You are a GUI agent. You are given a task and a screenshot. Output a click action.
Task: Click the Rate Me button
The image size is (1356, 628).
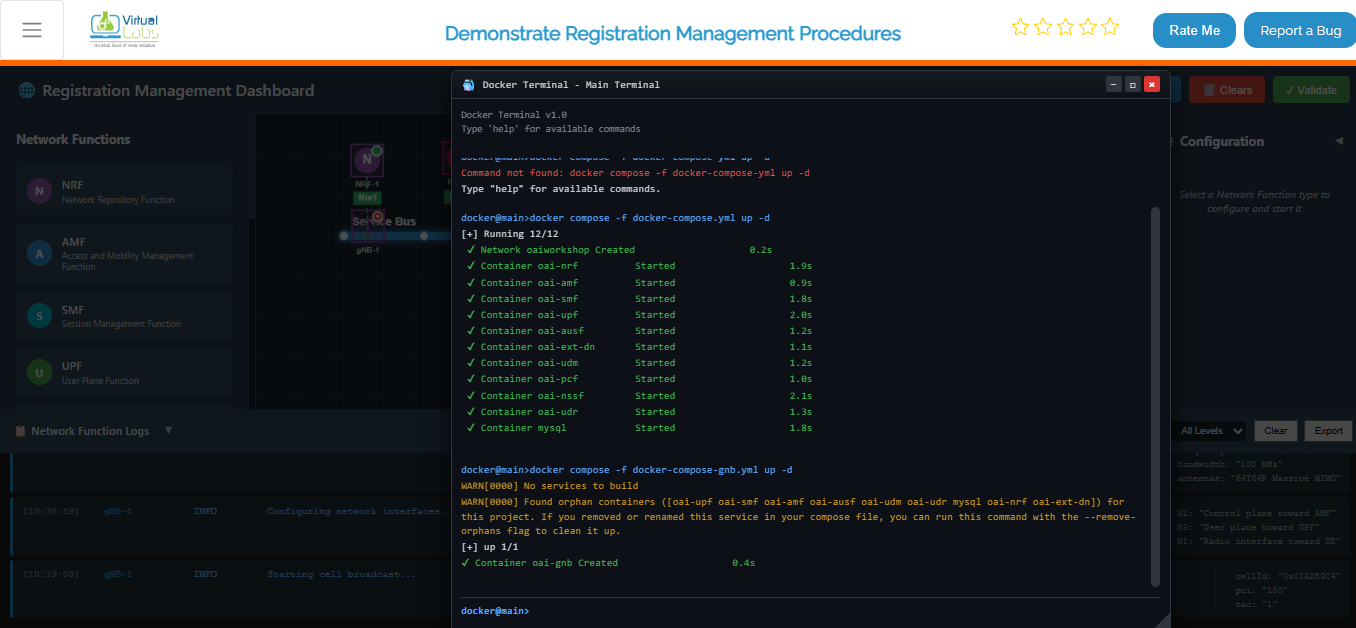point(1194,31)
